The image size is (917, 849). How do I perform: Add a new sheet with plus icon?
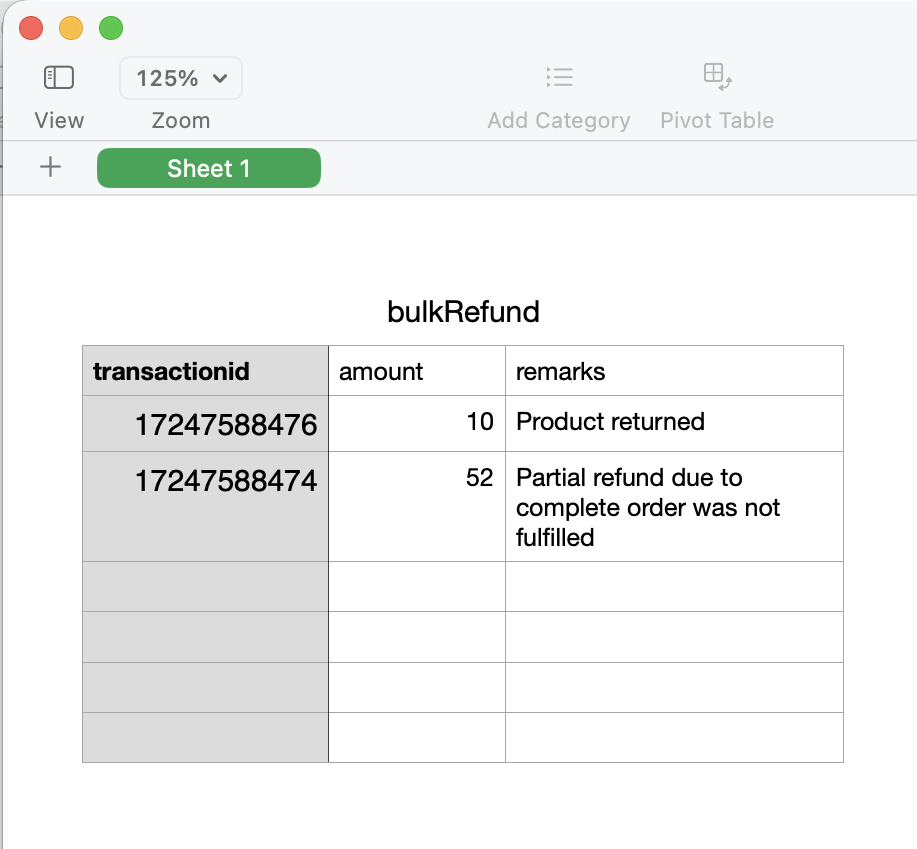[x=50, y=167]
